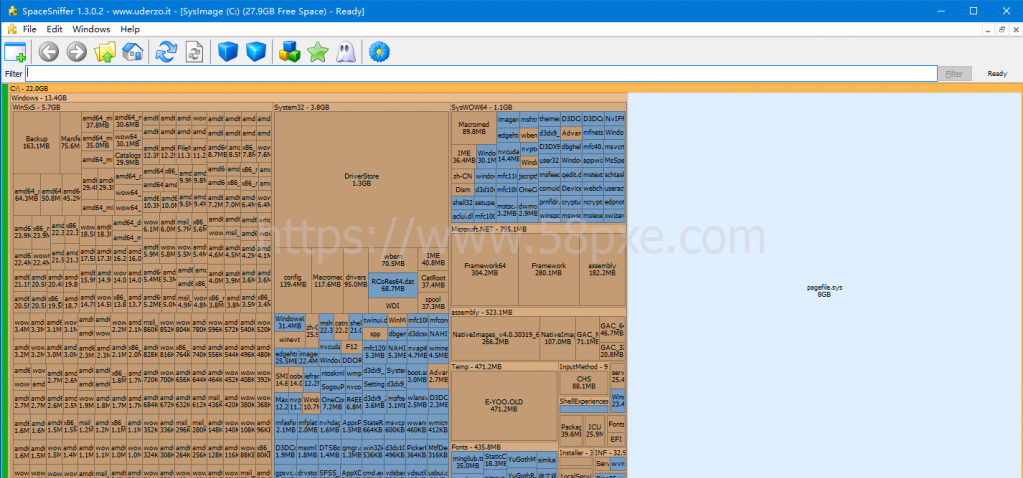Click the blue flower donate icon
This screenshot has width=1023, height=478.
coord(379,52)
